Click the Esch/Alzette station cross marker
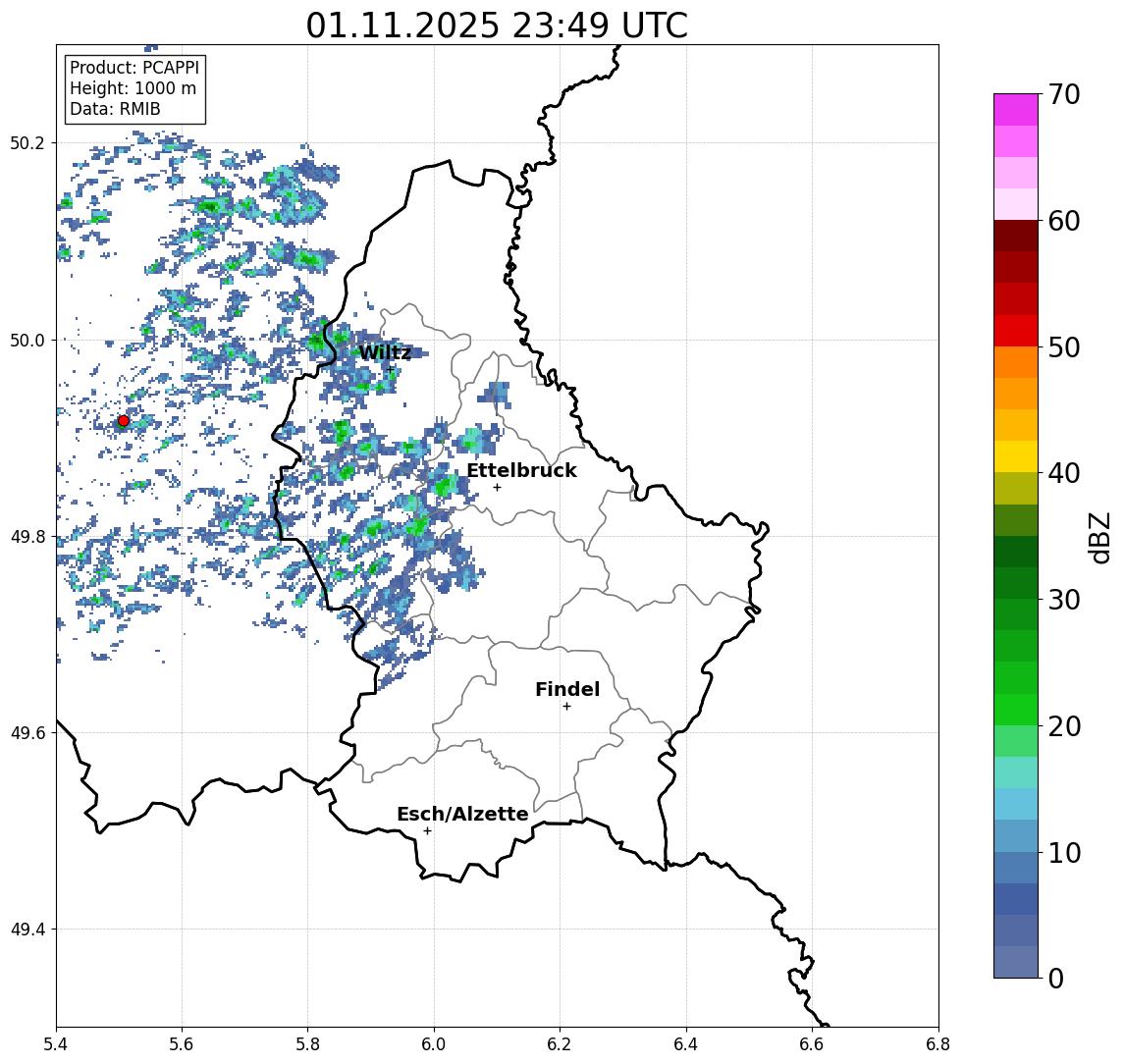The image size is (1124, 1064). coord(427,831)
